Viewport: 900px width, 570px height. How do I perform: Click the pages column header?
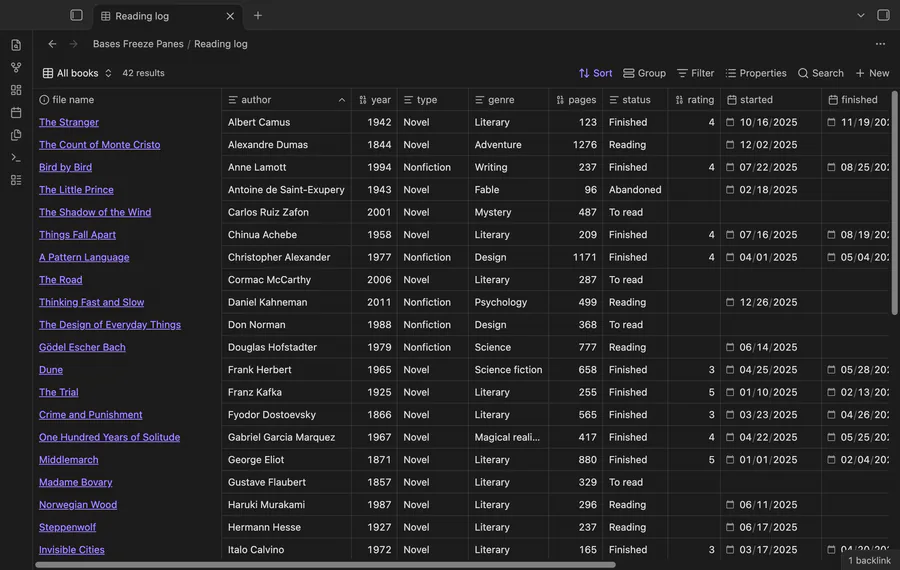576,100
